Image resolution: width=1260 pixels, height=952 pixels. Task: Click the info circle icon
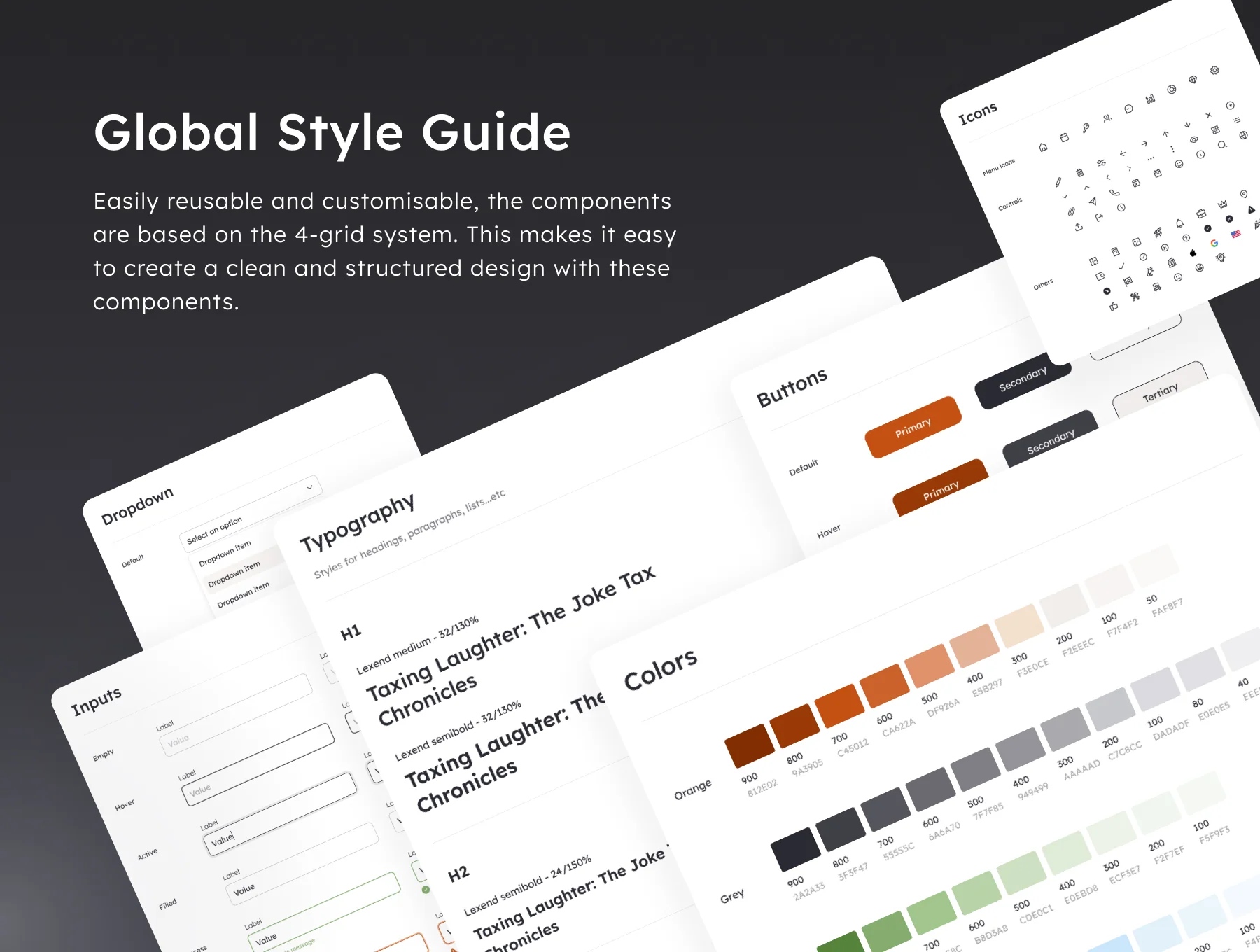(x=1200, y=154)
